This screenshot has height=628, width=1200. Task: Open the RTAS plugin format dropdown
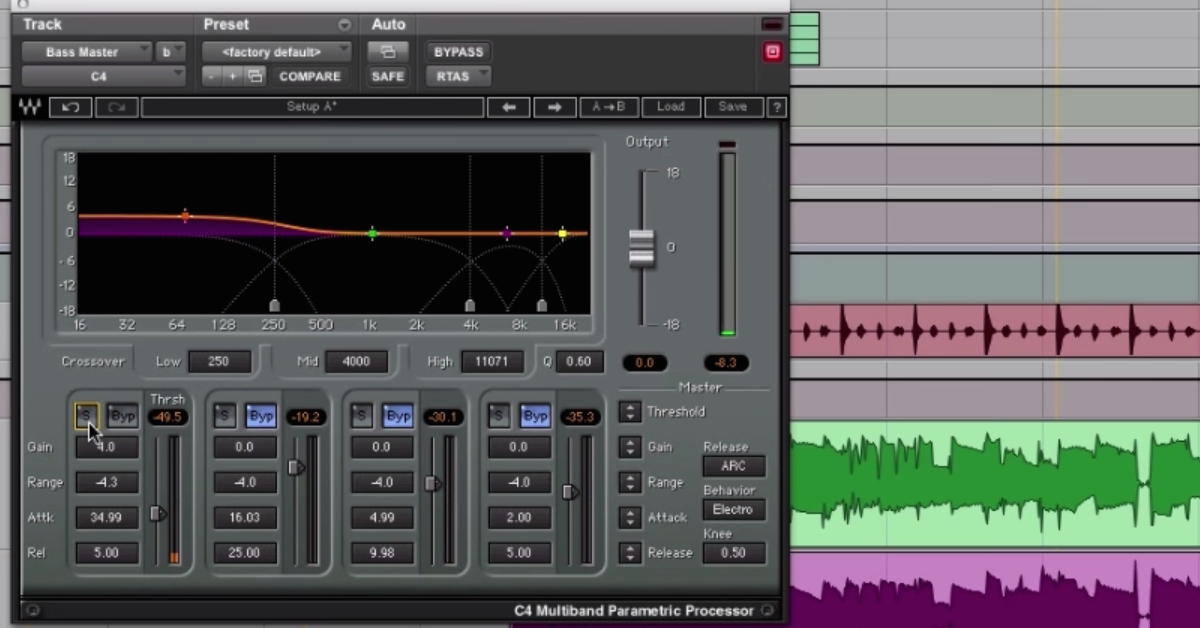pyautogui.click(x=457, y=76)
